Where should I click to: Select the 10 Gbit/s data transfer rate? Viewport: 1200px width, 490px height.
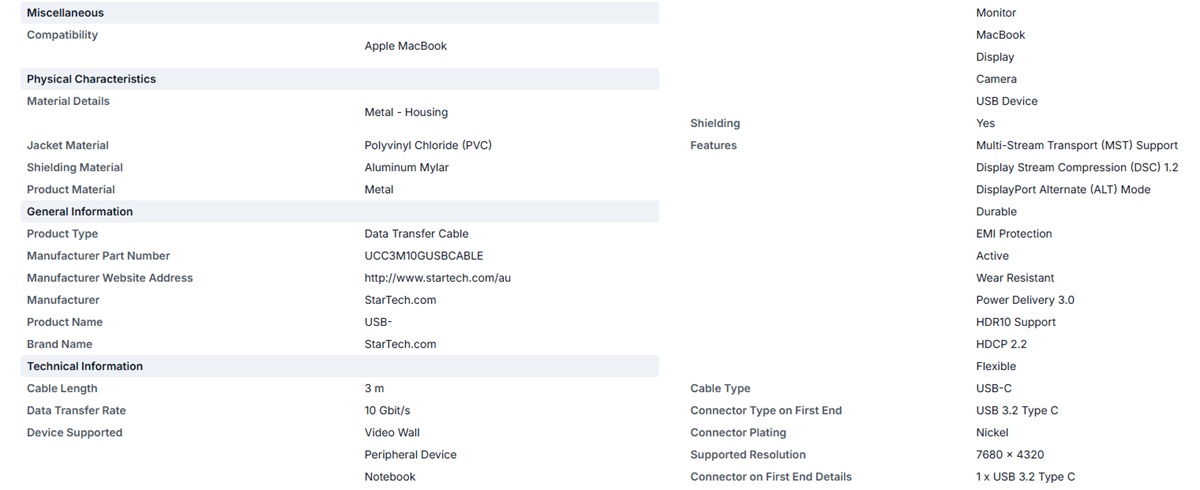point(388,411)
